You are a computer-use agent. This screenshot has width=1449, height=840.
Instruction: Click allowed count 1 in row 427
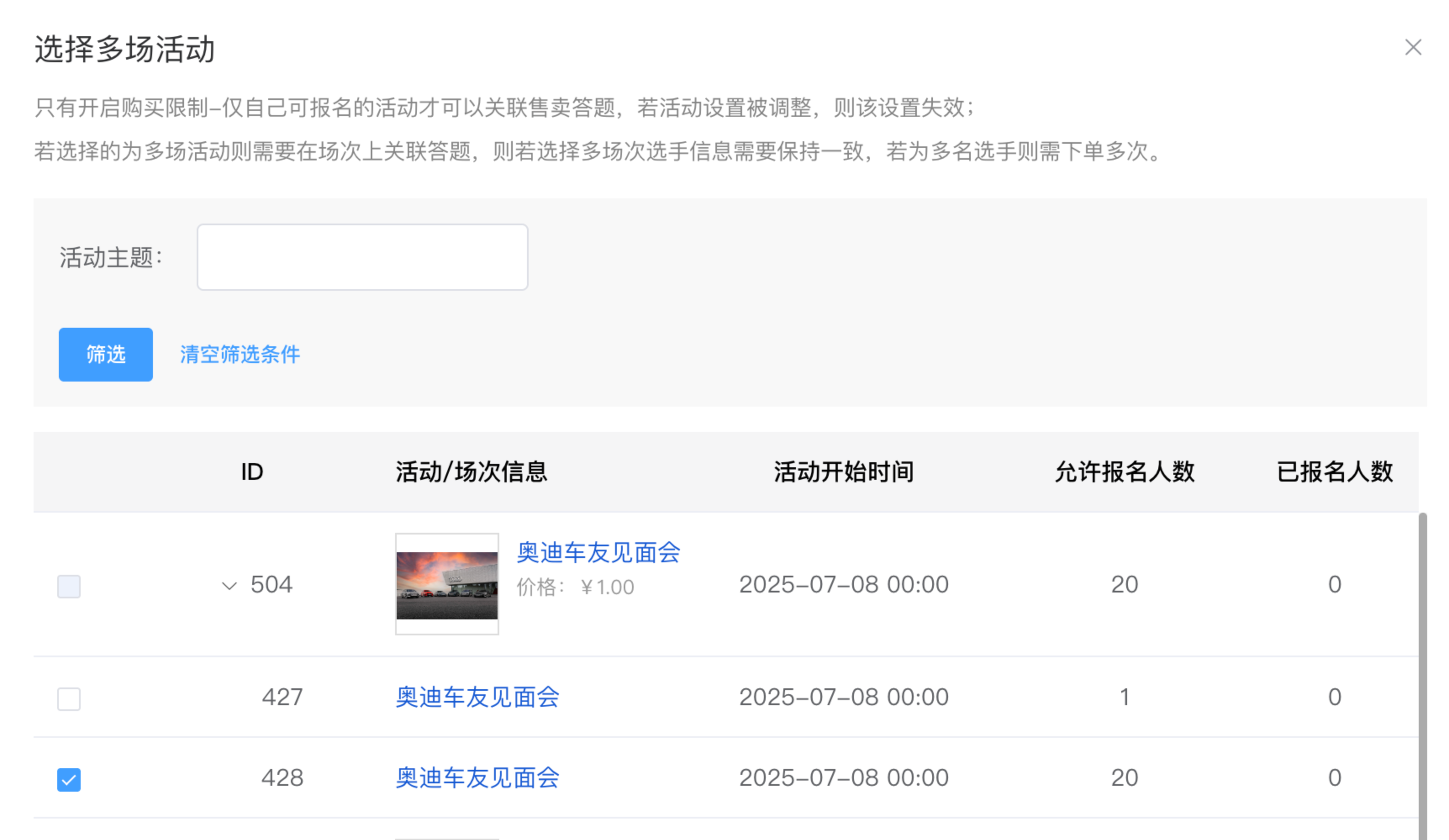coord(1125,697)
